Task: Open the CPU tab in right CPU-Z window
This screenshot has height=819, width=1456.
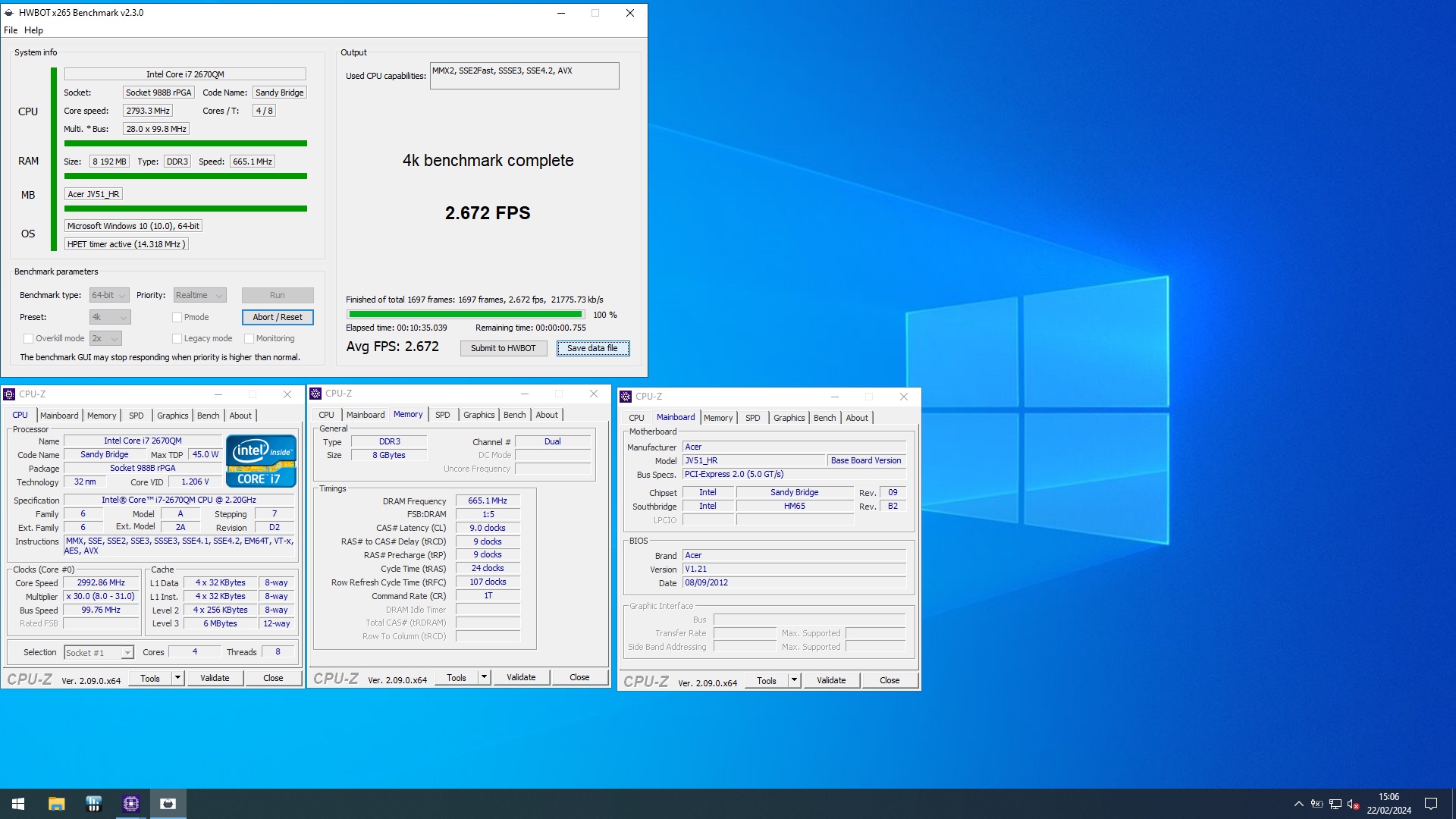Action: 636,418
